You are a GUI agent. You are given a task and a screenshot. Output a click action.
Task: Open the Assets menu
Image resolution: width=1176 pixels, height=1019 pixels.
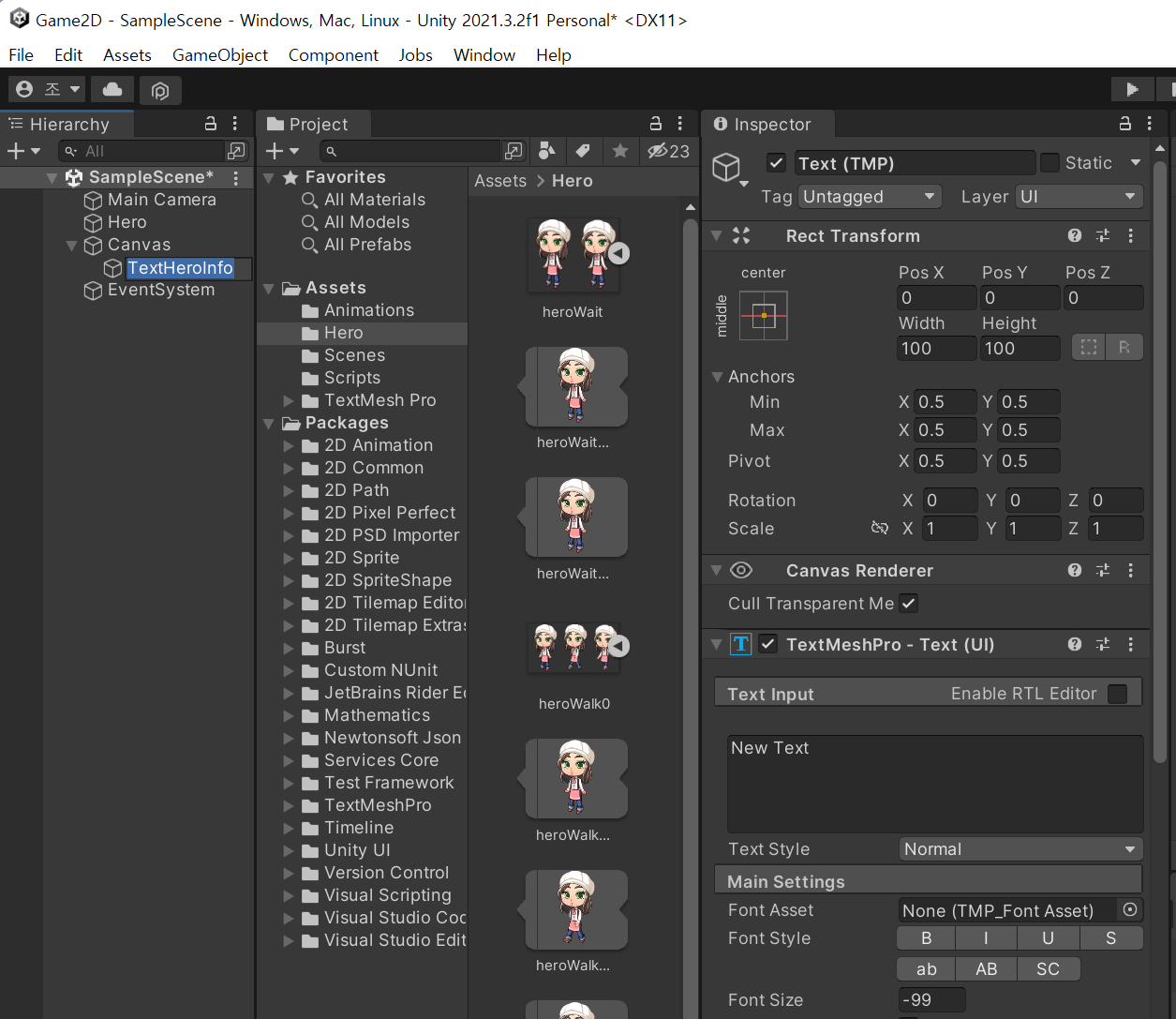(127, 55)
